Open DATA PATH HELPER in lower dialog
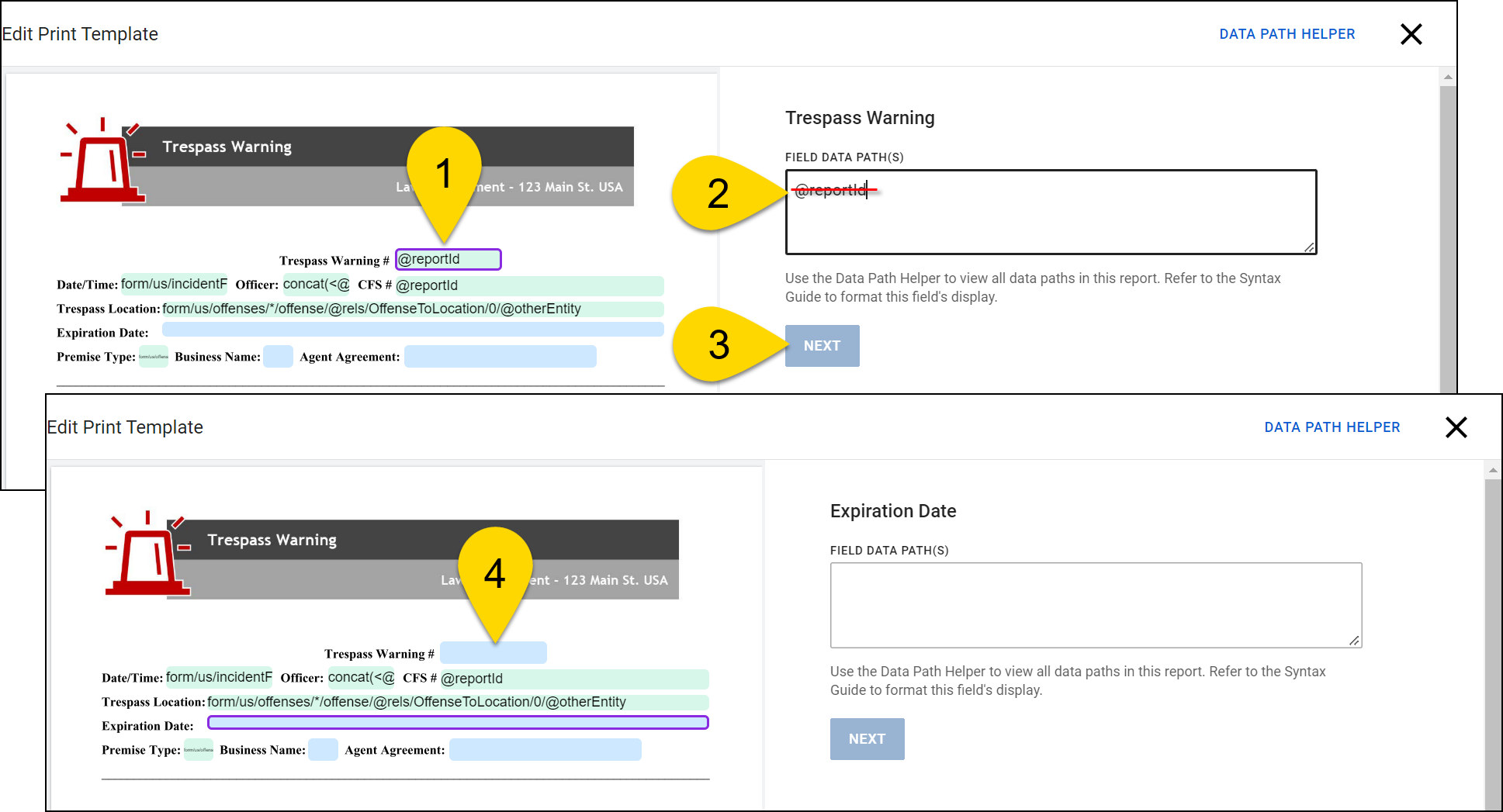This screenshot has height=812, width=1503. tap(1332, 427)
